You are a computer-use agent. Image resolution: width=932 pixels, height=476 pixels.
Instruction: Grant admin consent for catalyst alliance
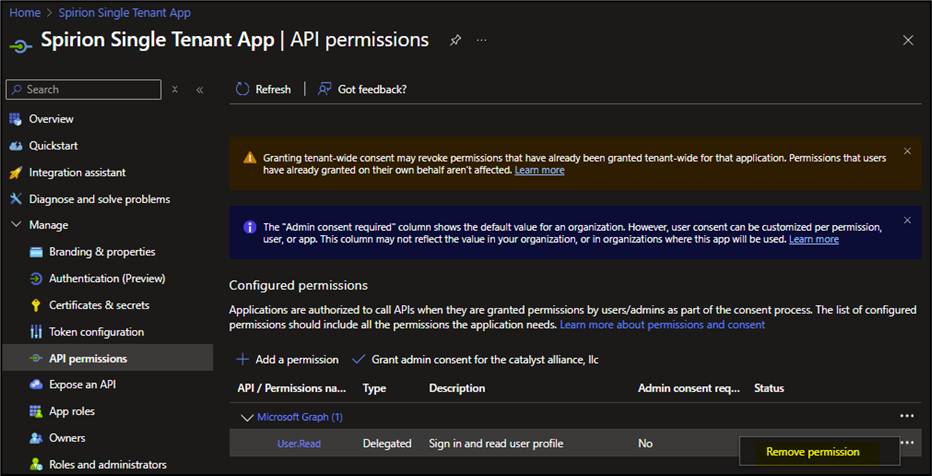pyautogui.click(x=476, y=359)
